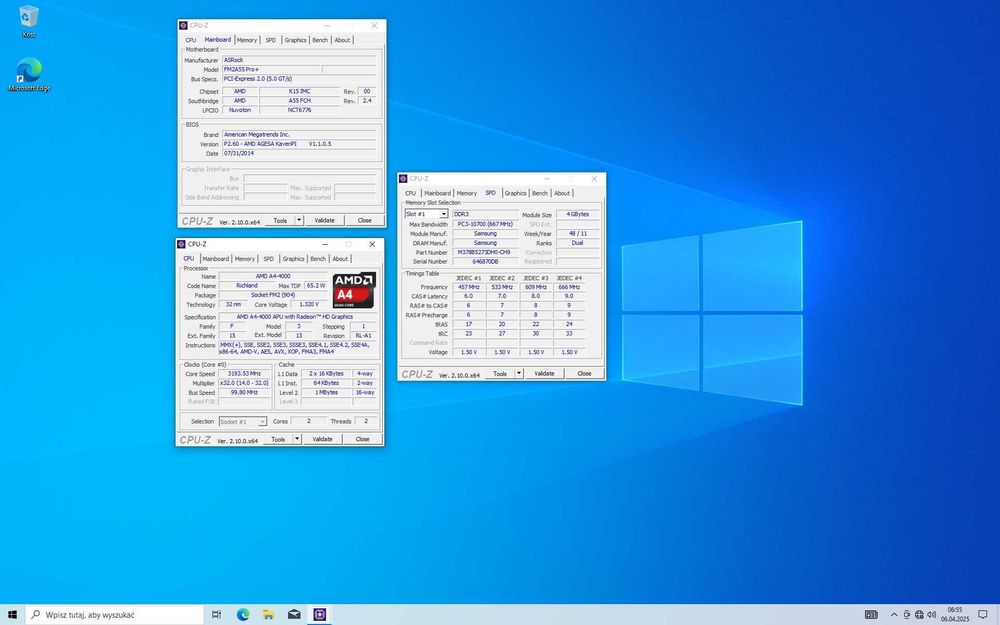Open the network status tray icon
The width and height of the screenshot is (1000, 625).
(919, 615)
